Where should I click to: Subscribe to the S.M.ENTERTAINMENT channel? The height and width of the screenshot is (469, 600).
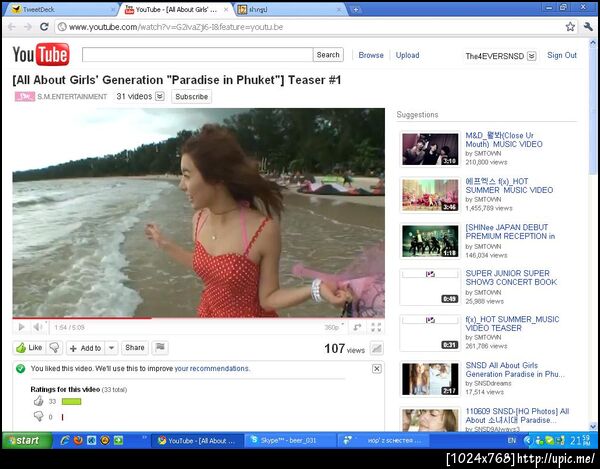(x=191, y=96)
